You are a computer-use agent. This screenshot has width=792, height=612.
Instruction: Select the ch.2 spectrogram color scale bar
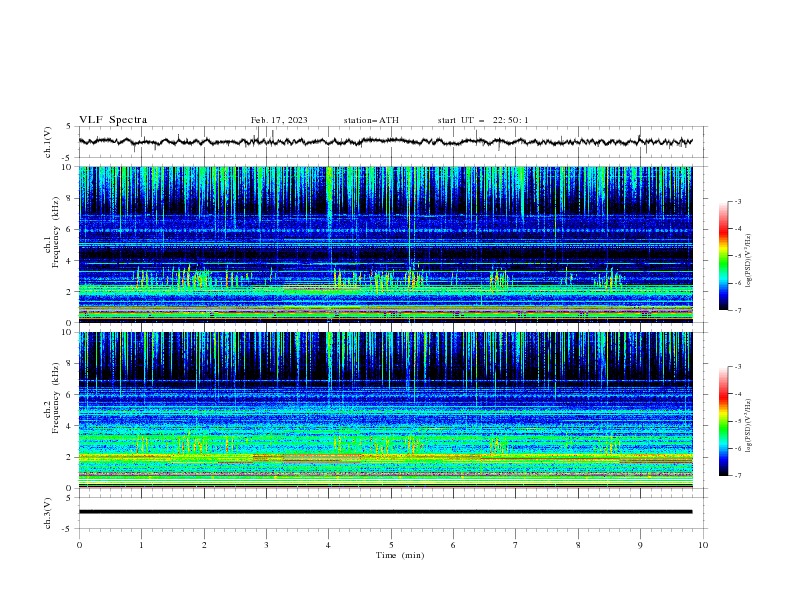[x=723, y=421]
